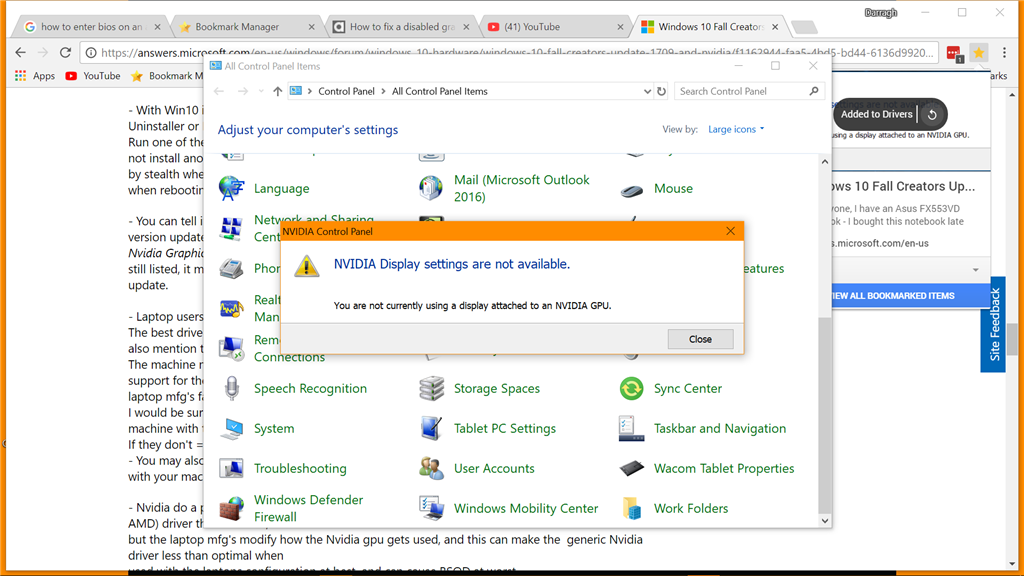Screen dimensions: 1024x576
Task: Switch to (41) YouTube tab
Action: (x=556, y=27)
